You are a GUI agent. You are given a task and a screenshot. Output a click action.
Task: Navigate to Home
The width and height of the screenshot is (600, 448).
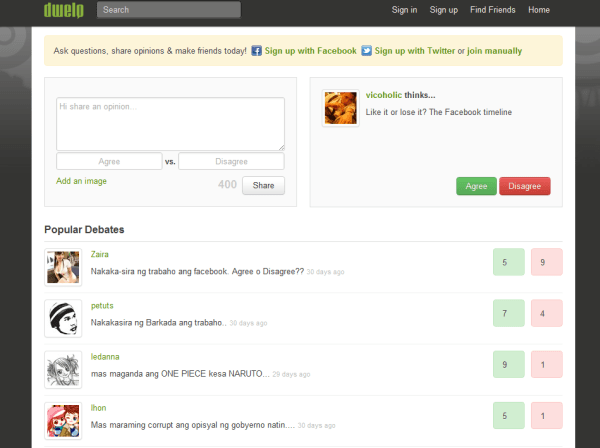click(x=539, y=10)
